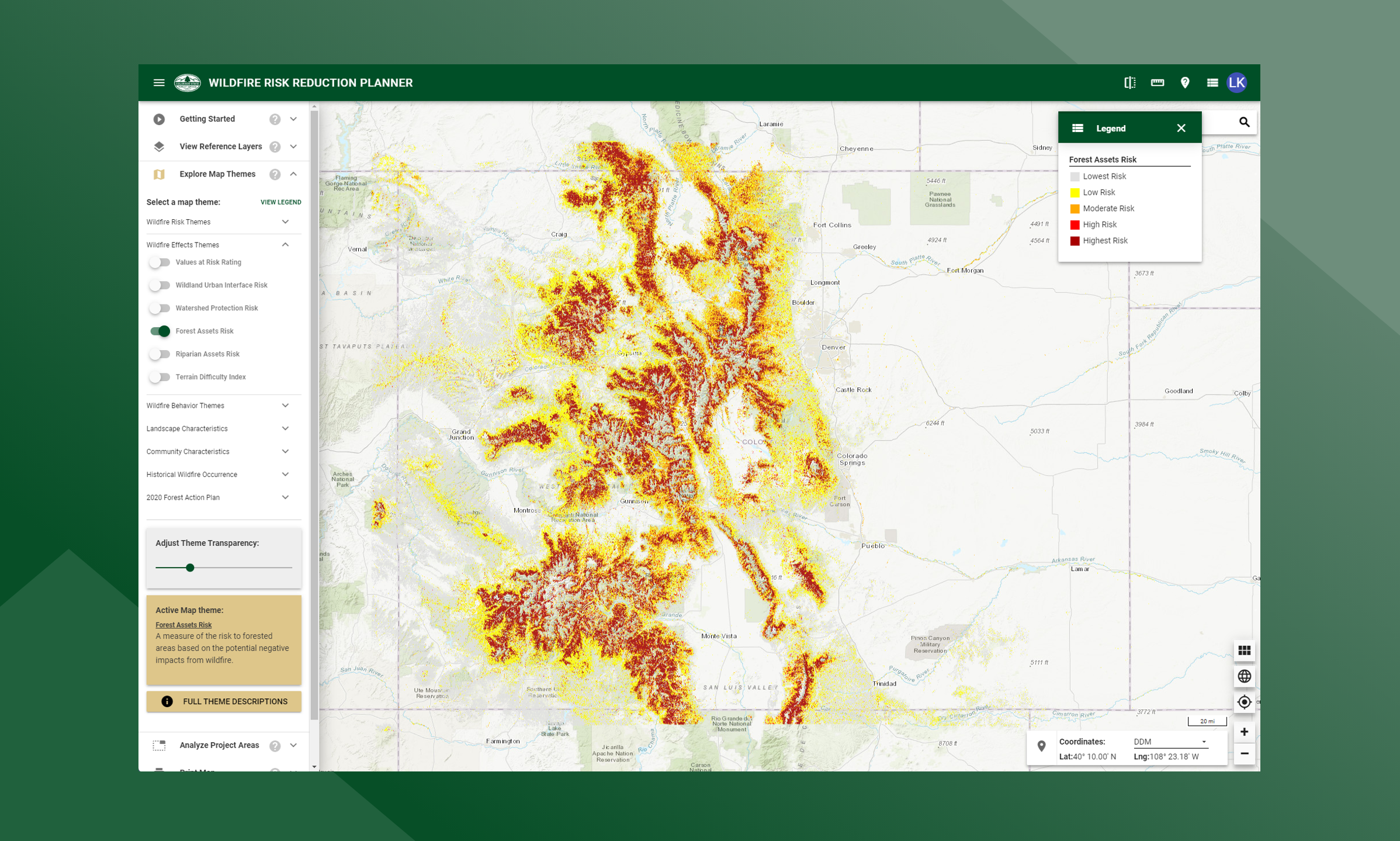The height and width of the screenshot is (841, 1400).
Task: Click the Denver label on the map
Action: point(833,347)
